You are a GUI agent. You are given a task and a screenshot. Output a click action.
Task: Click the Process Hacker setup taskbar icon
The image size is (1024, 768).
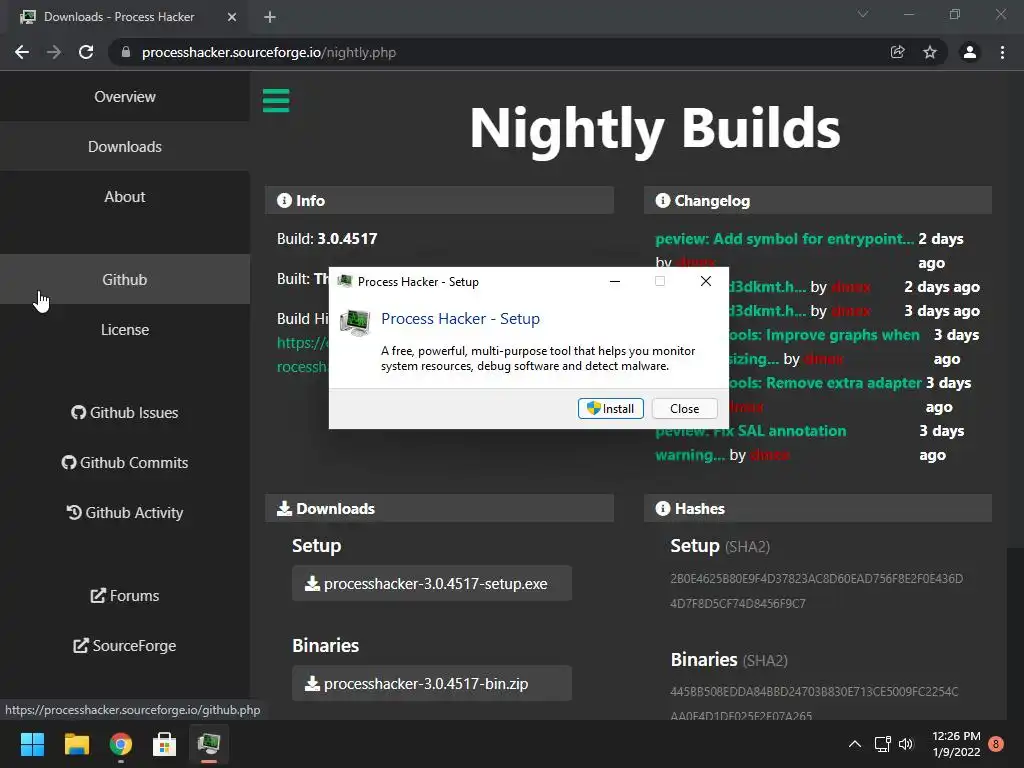point(209,744)
